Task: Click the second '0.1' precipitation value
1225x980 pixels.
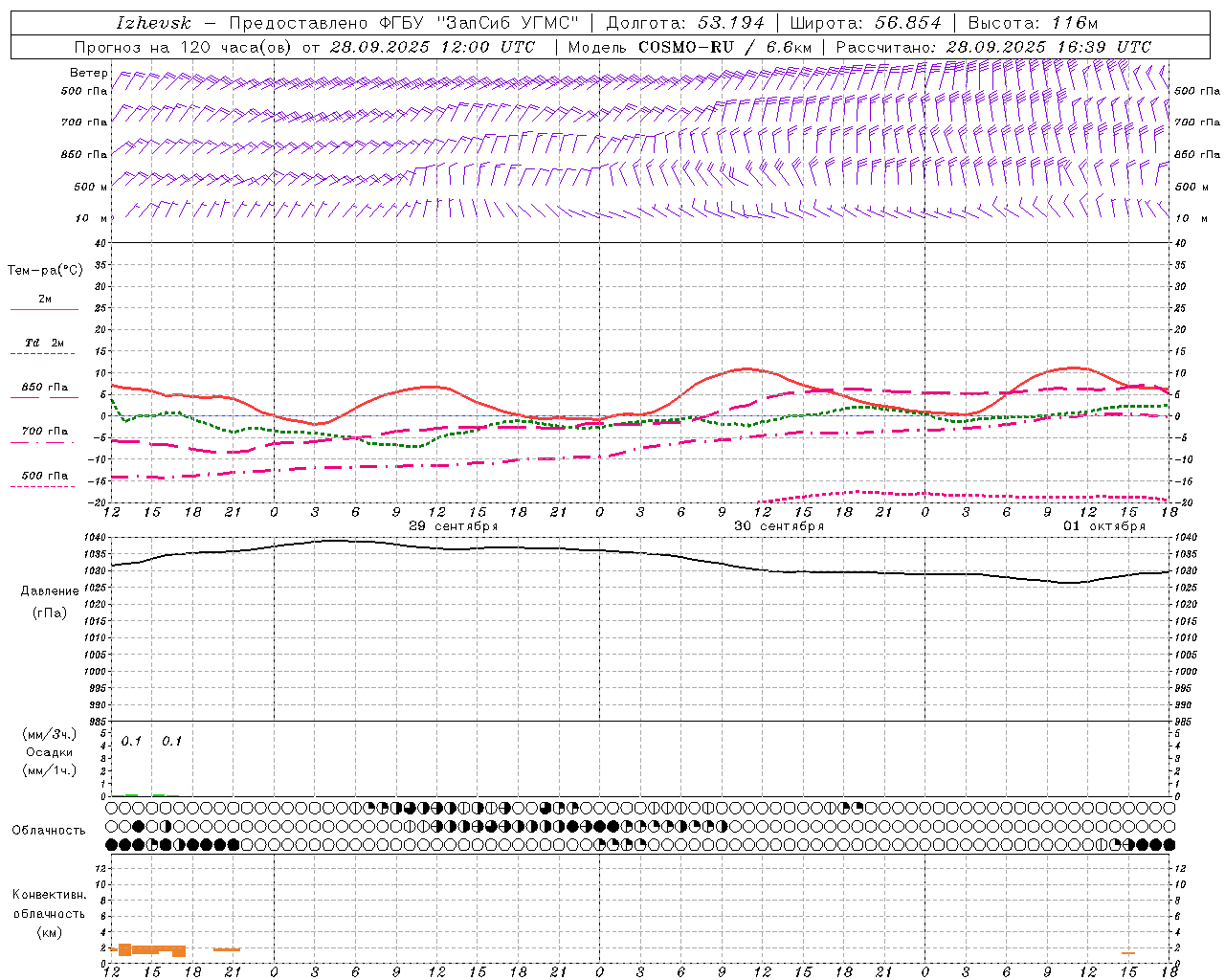Action: point(171,742)
